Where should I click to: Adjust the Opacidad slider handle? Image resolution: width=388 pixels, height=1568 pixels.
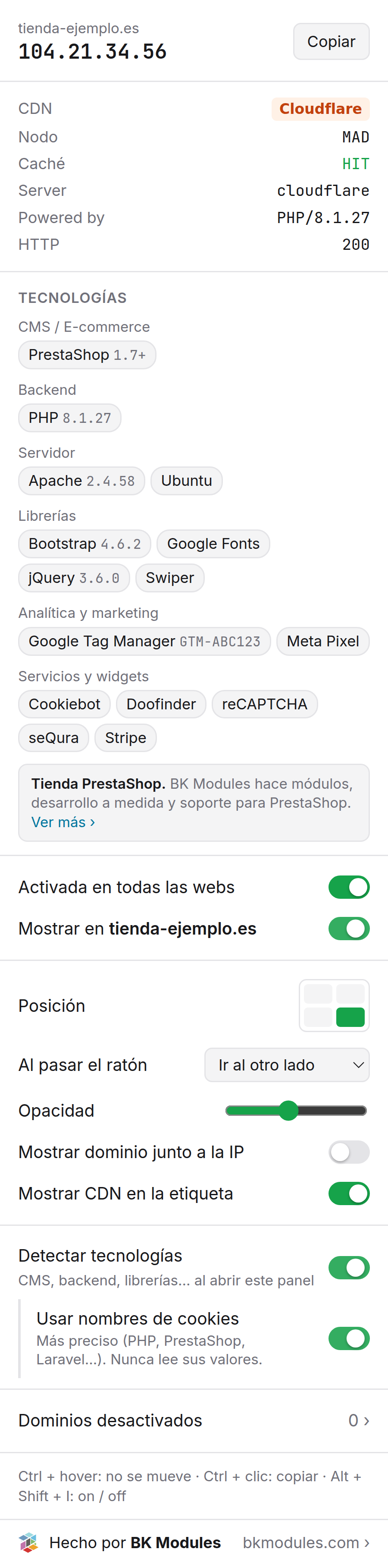click(289, 1111)
